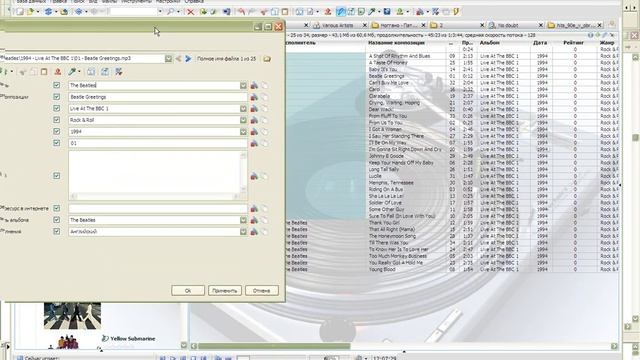640x360 pixels.
Task: Click the Ok button
Action: pyautogui.click(x=188, y=291)
